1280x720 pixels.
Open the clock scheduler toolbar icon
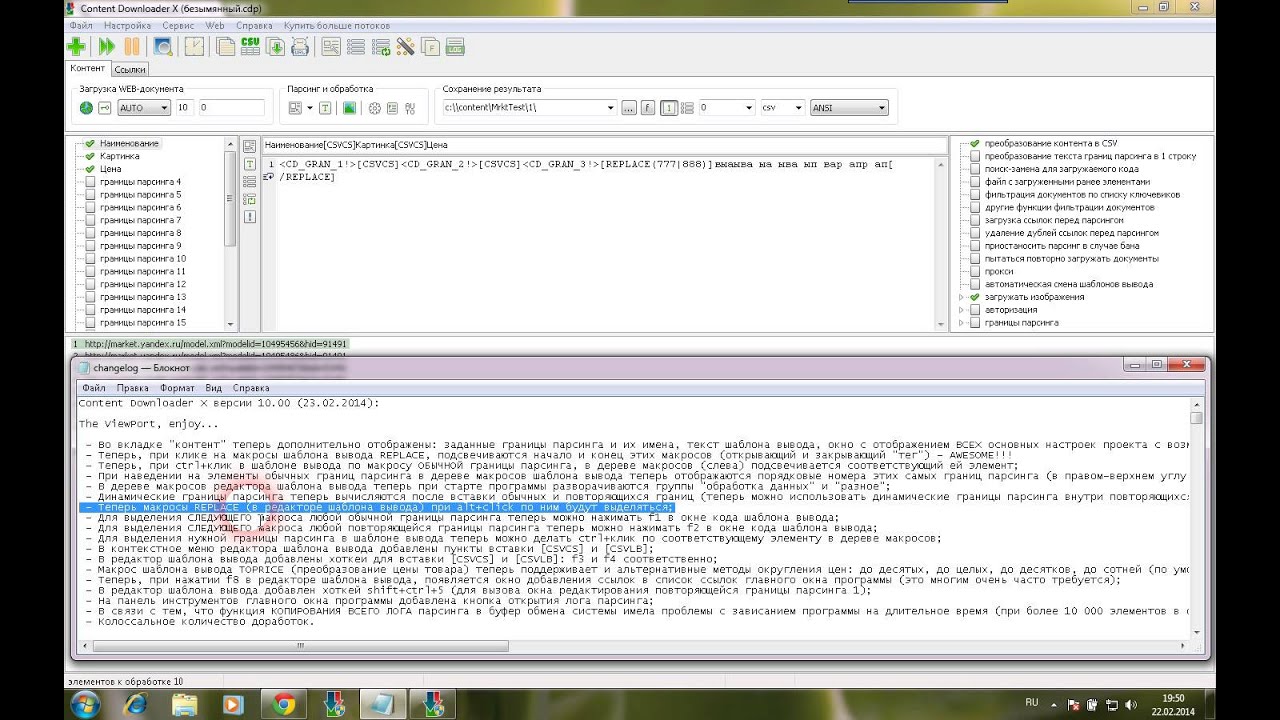(x=194, y=46)
